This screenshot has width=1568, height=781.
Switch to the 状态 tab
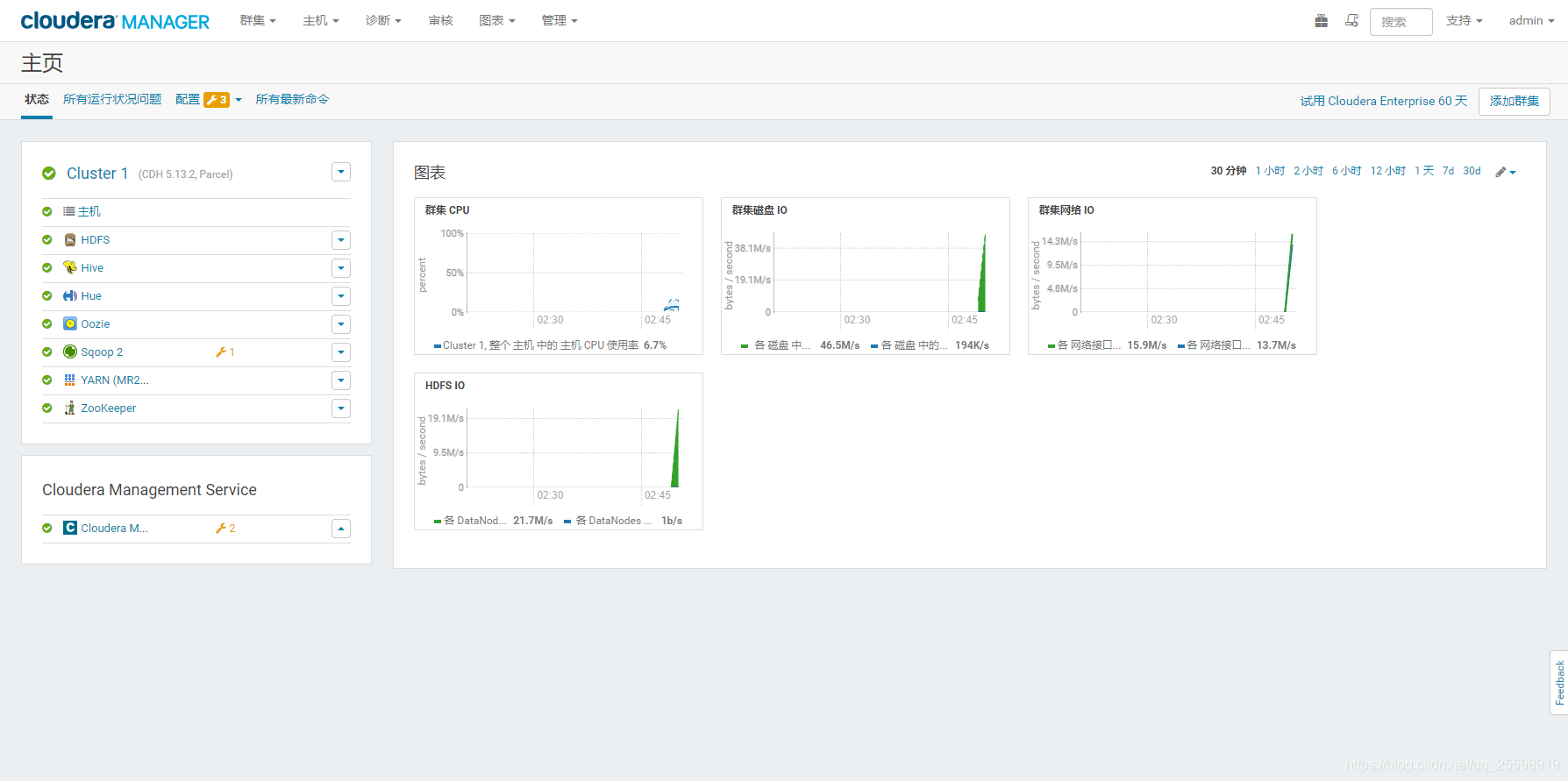pos(37,99)
